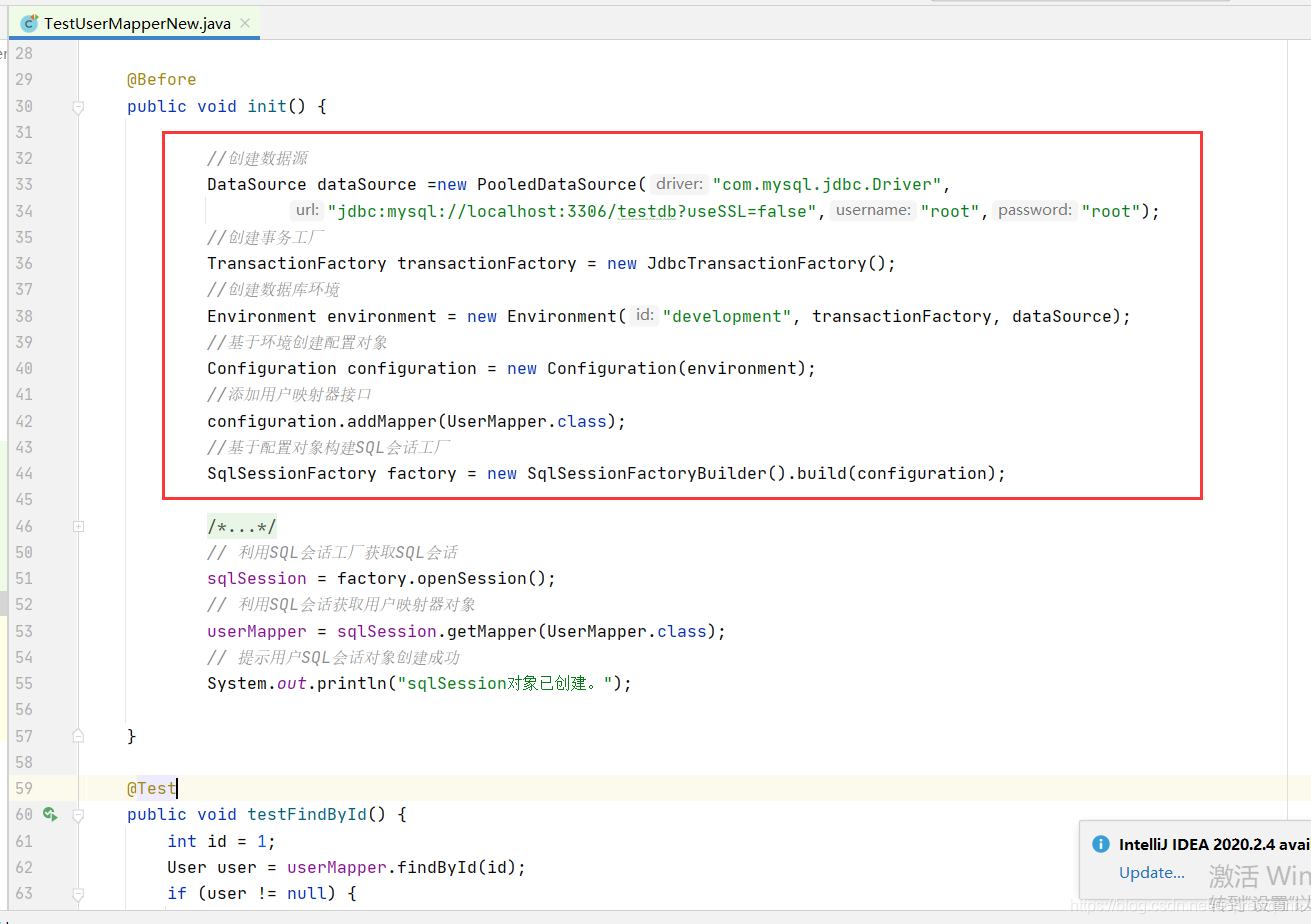Click the int id = 1 statement on line 61
The height and width of the screenshot is (924, 1311).
tap(221, 841)
